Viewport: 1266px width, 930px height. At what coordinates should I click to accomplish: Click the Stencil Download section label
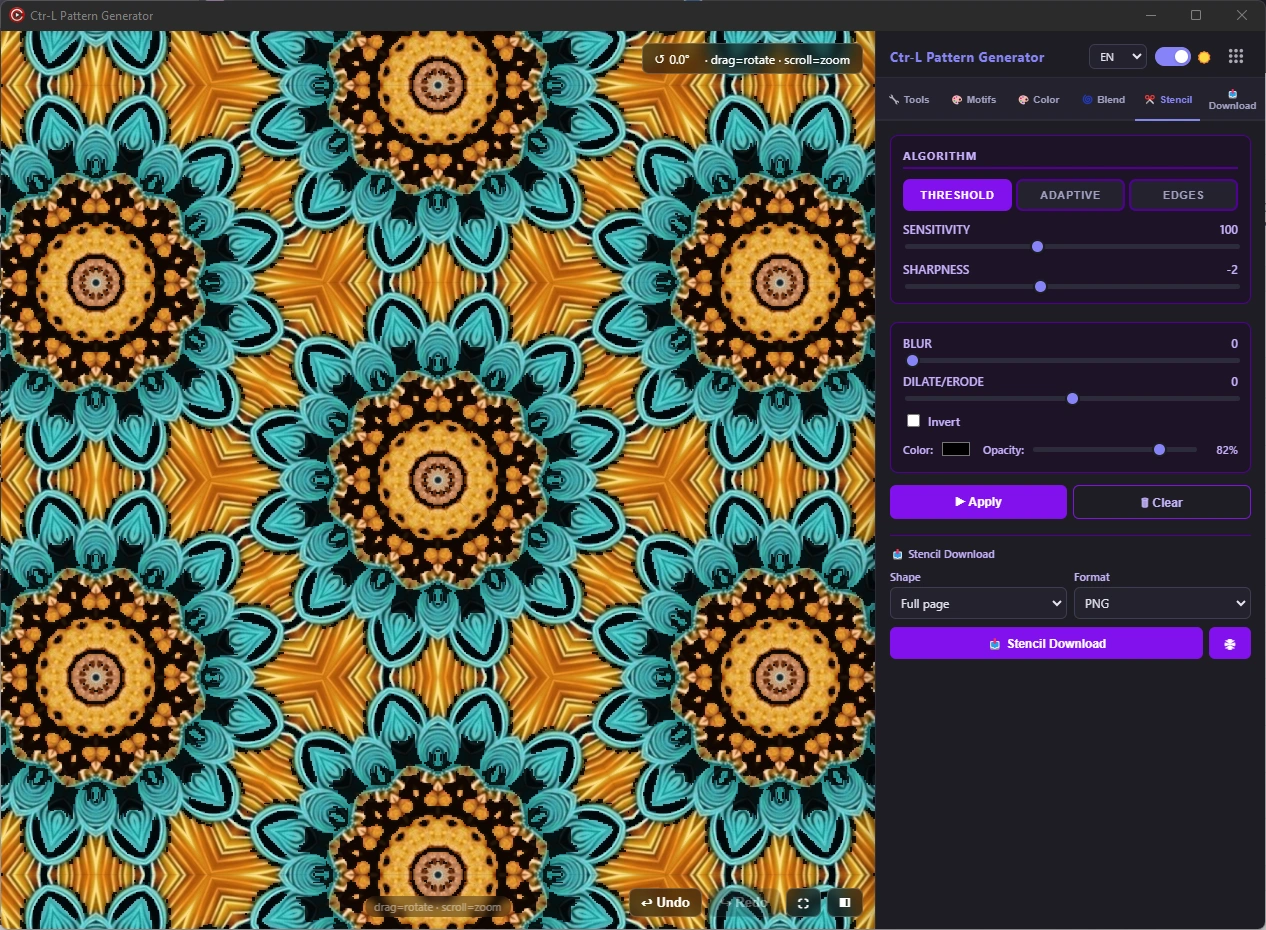click(x=943, y=554)
